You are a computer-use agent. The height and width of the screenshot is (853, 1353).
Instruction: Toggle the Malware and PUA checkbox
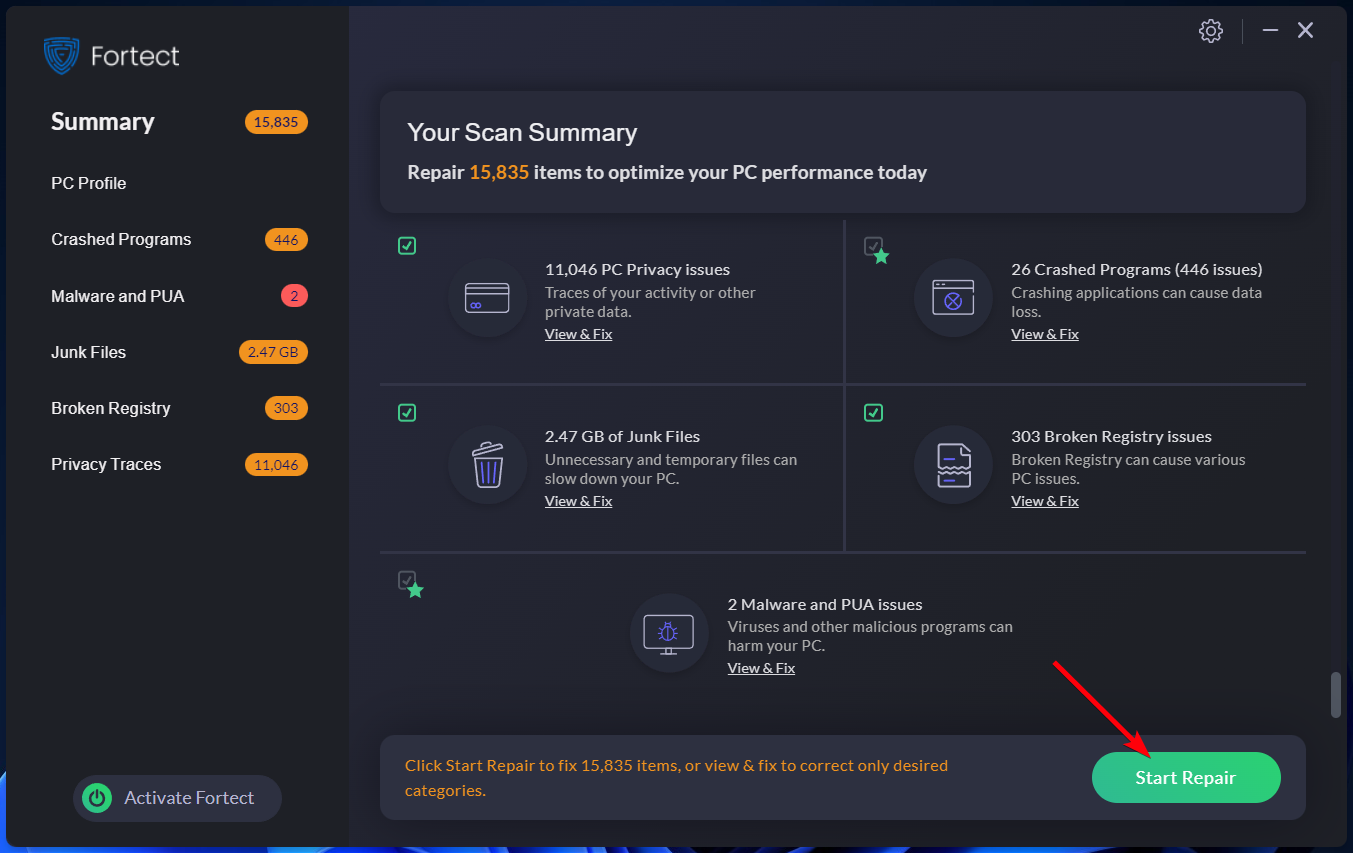click(x=407, y=580)
